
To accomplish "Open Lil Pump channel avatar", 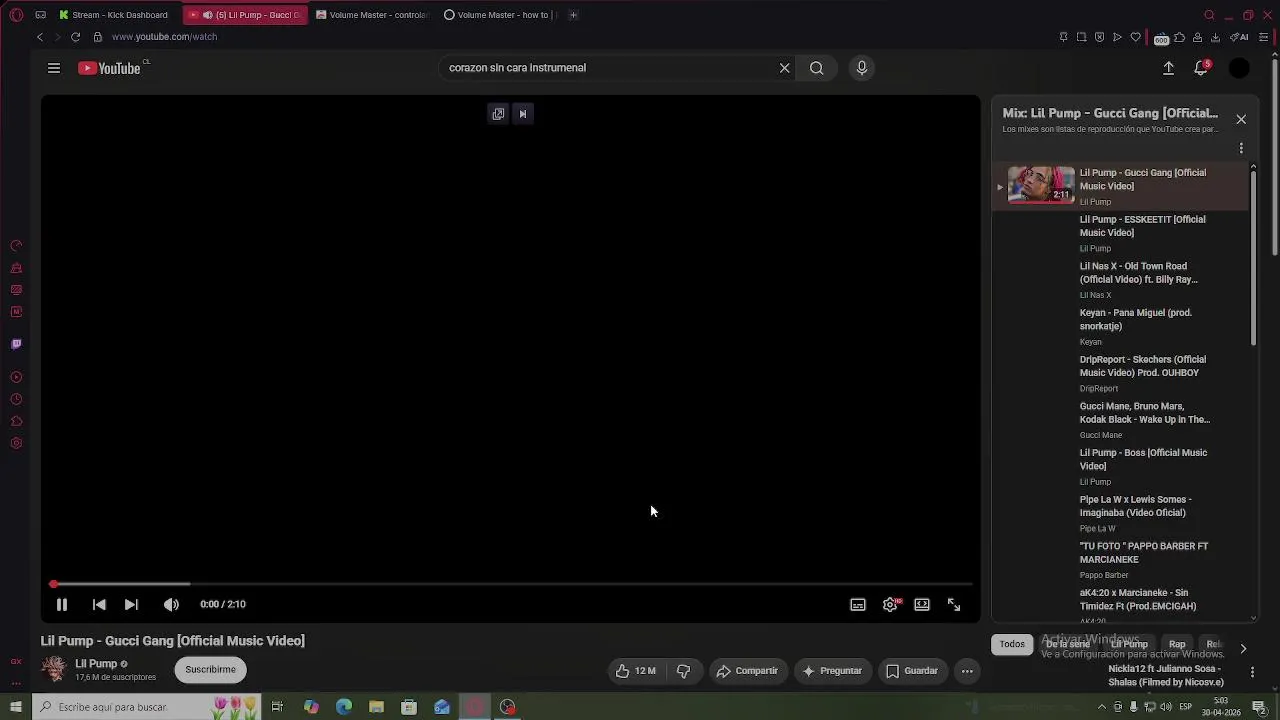I will [54, 669].
